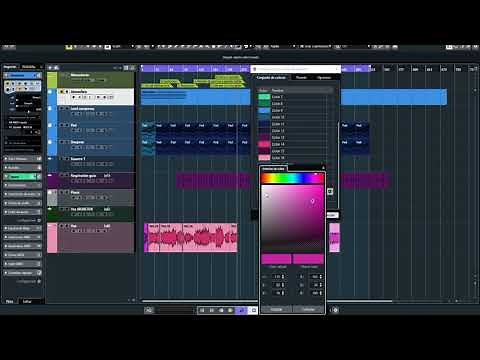Image resolution: width=480 pixels, height=360 pixels.
Task: Click the icon next to add track button
Action: [56, 68]
